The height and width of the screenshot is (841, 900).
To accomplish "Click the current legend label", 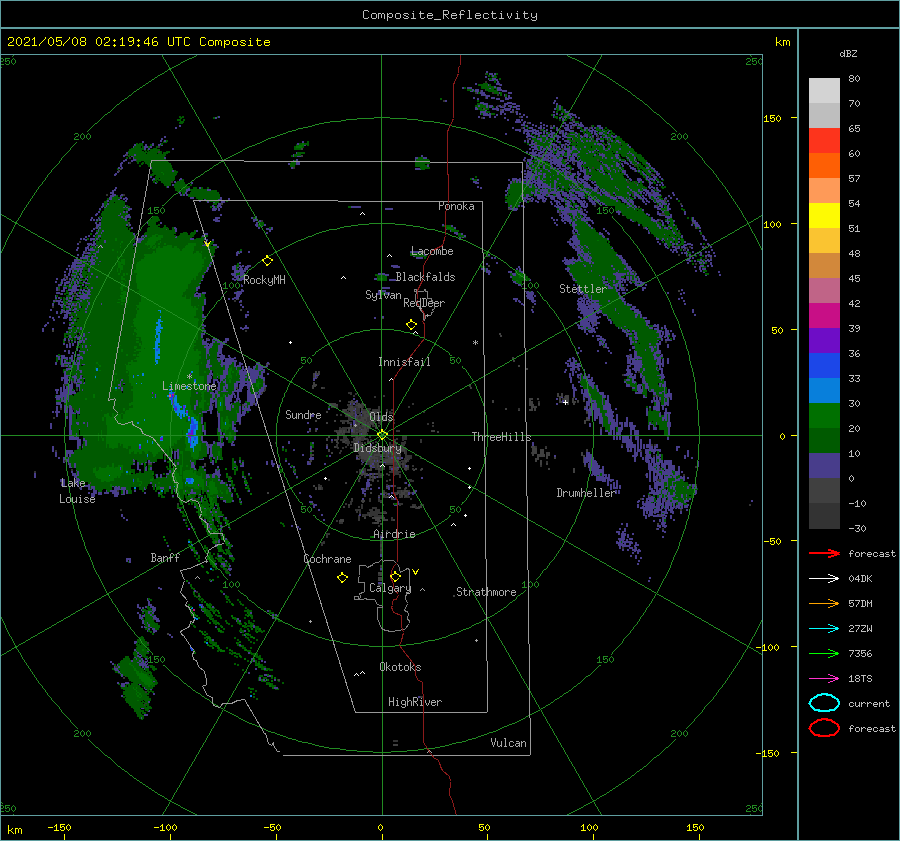I will (x=869, y=703).
